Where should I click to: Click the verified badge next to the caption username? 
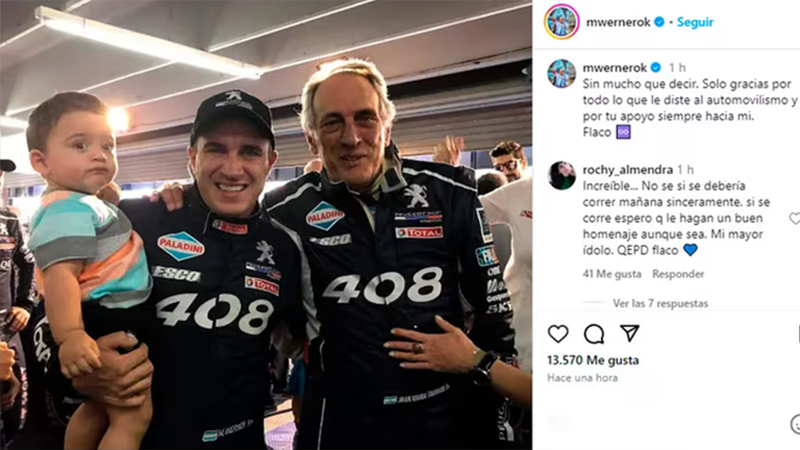tap(656, 67)
